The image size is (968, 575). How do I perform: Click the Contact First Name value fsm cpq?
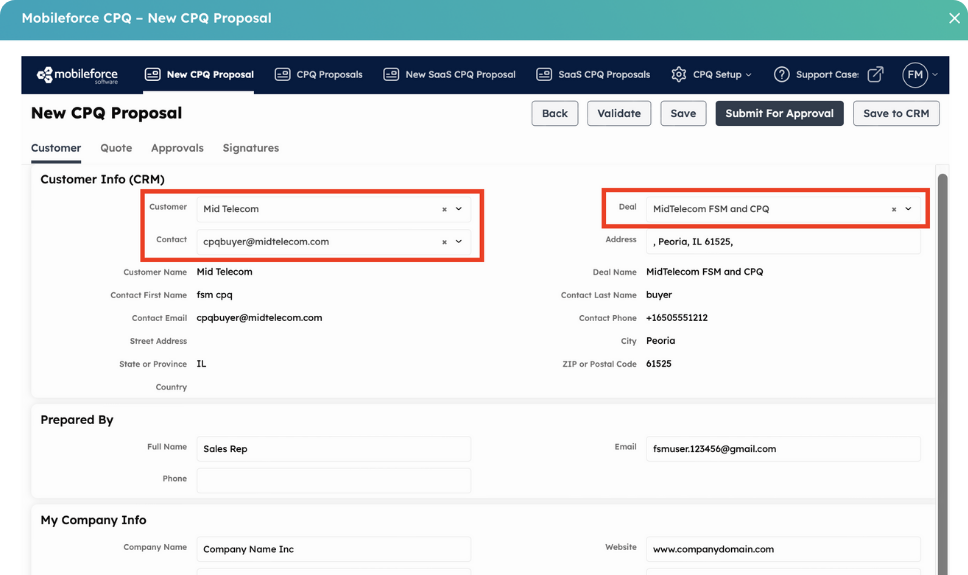[214, 295]
